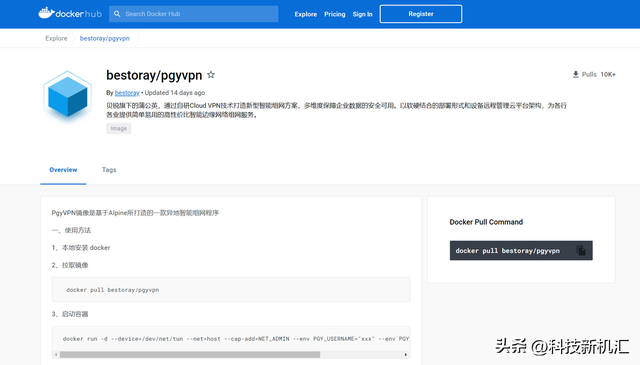This screenshot has width=640, height=365.
Task: Go to Explore breadcrumb
Action: (x=56, y=38)
